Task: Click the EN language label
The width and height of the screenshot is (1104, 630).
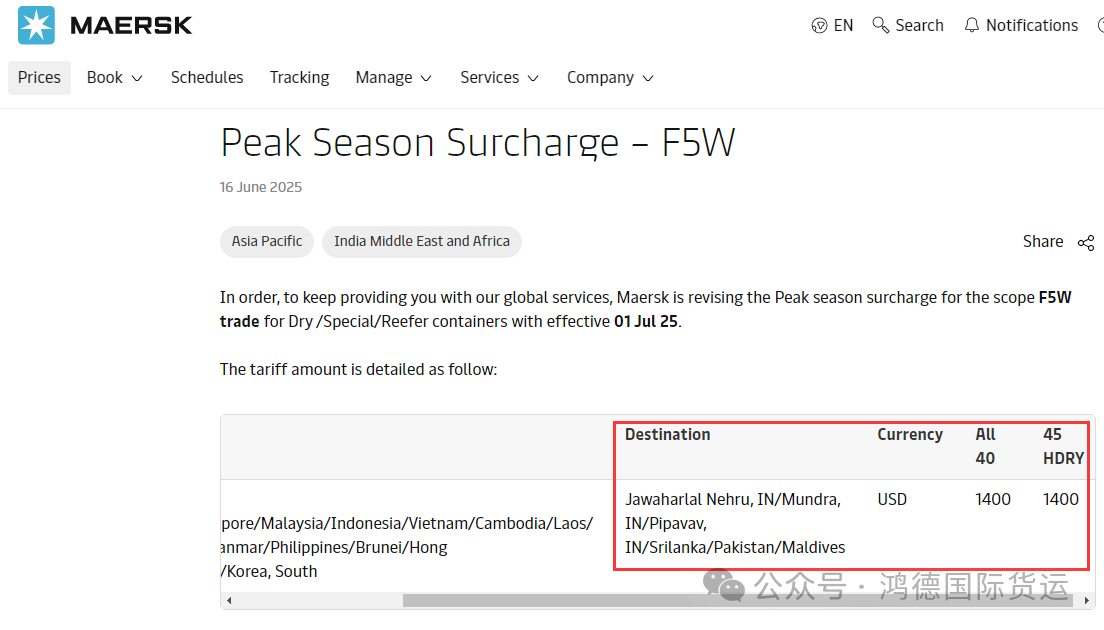Action: click(843, 25)
